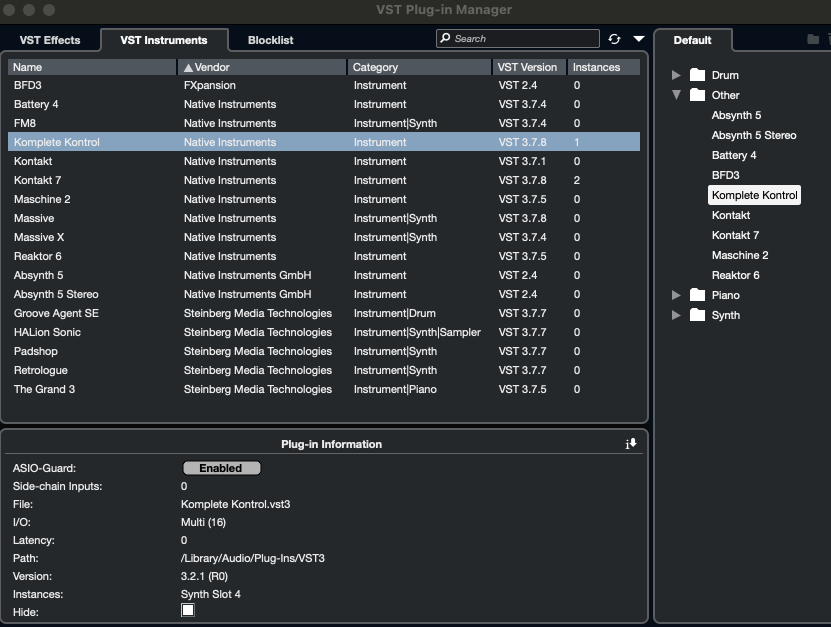Click the FXpansion vendor cell

coord(210,85)
